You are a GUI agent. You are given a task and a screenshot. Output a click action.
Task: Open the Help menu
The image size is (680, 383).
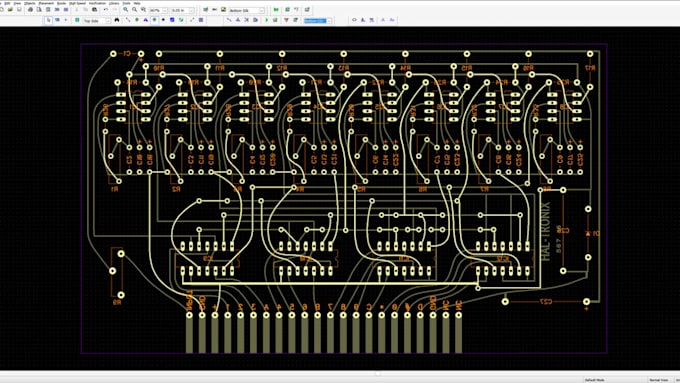[x=137, y=3]
